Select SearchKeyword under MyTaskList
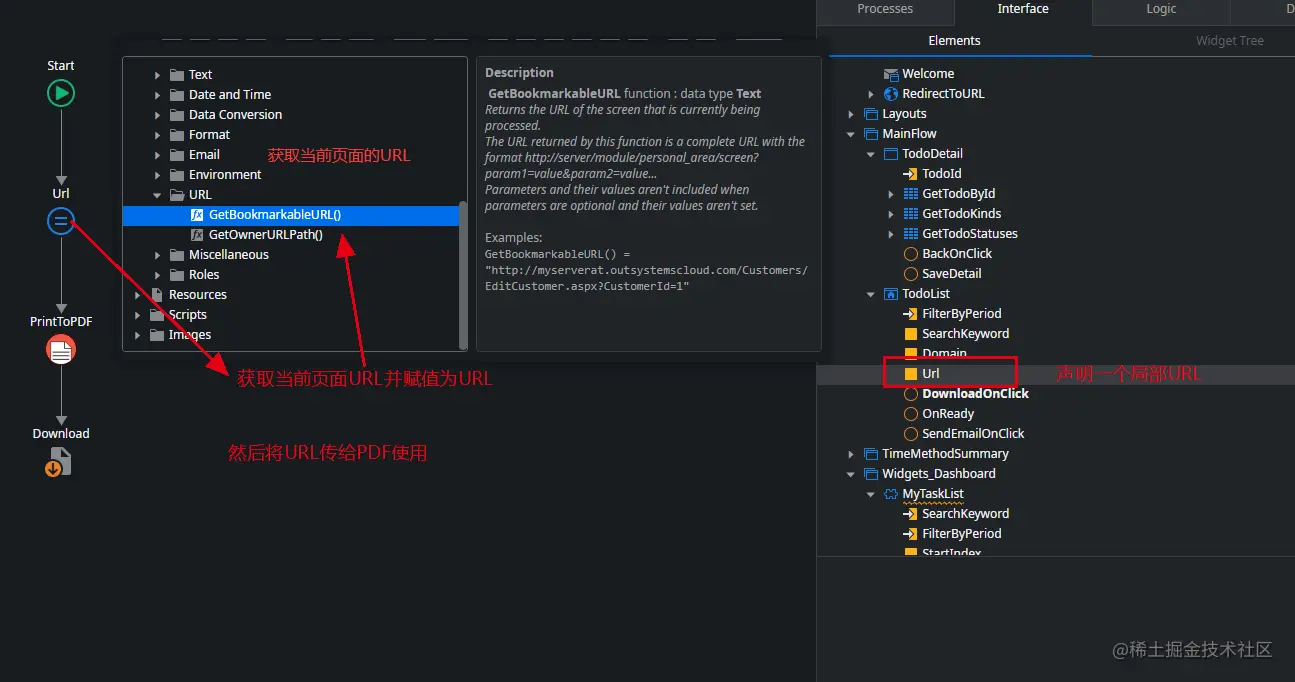Viewport: 1295px width, 682px height. [965, 514]
